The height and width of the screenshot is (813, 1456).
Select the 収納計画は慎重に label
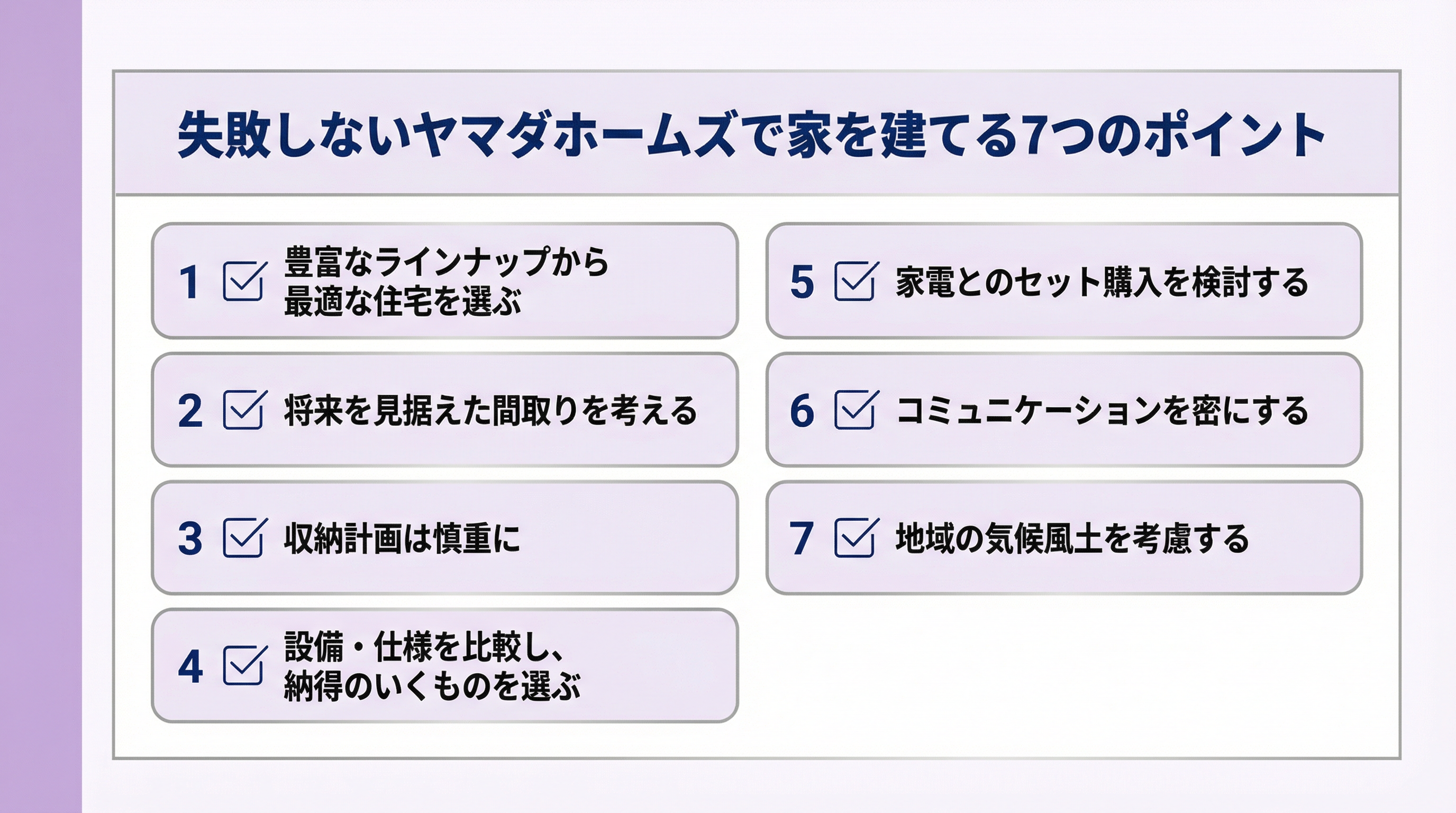point(402,539)
